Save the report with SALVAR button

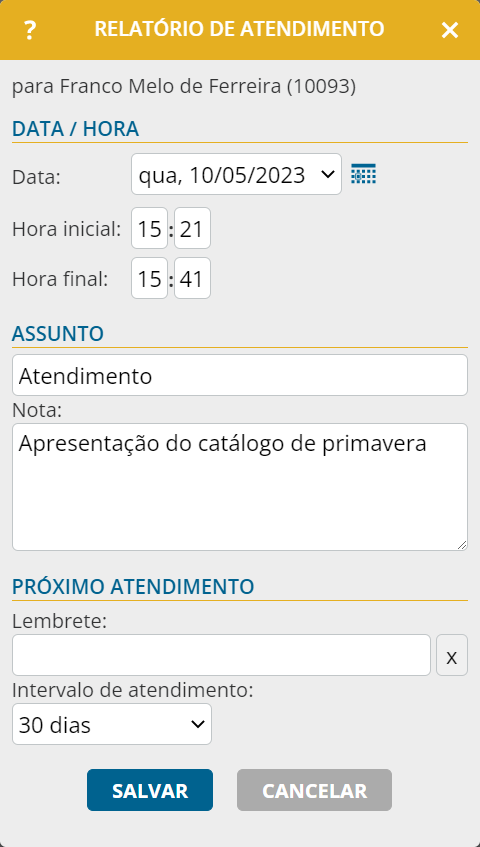click(150, 790)
